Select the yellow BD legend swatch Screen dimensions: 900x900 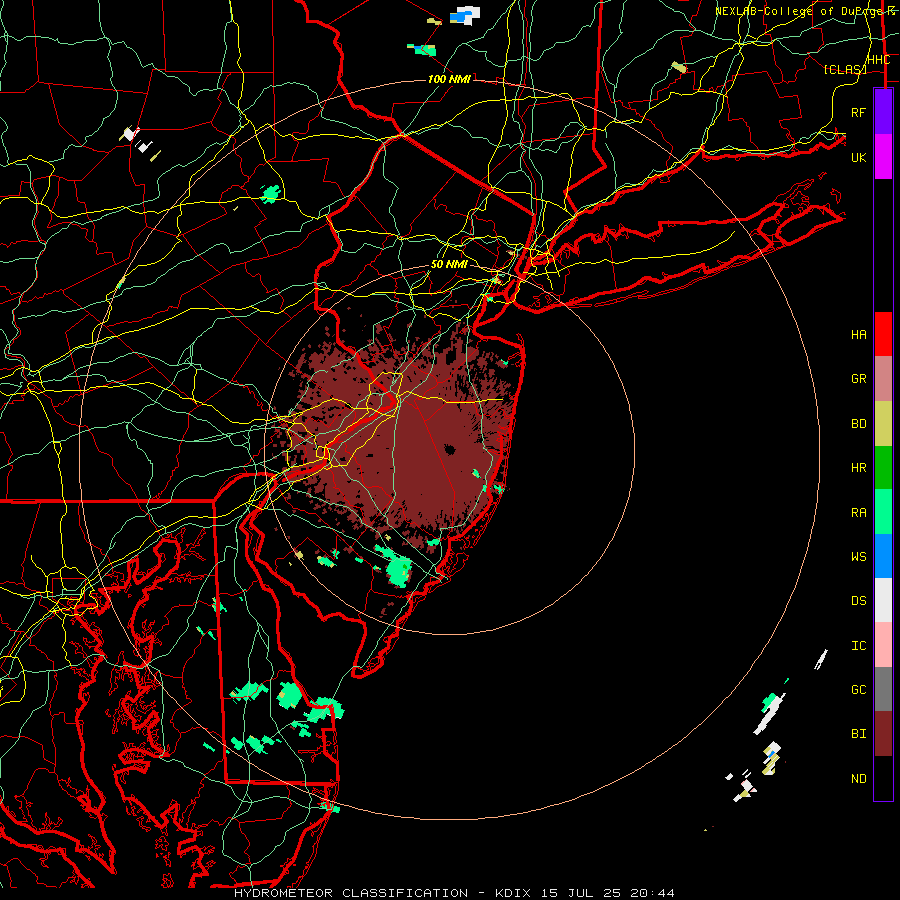point(883,424)
